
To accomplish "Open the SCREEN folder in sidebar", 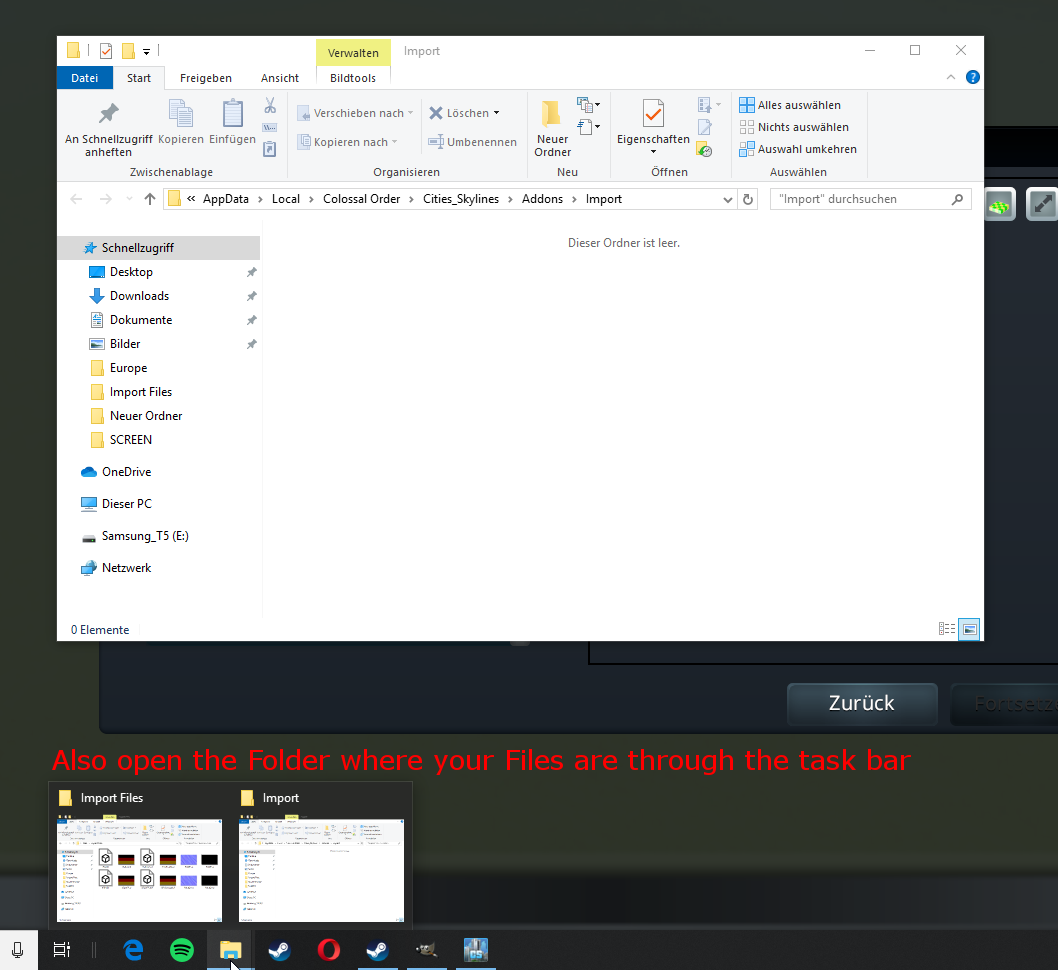I will coord(131,440).
